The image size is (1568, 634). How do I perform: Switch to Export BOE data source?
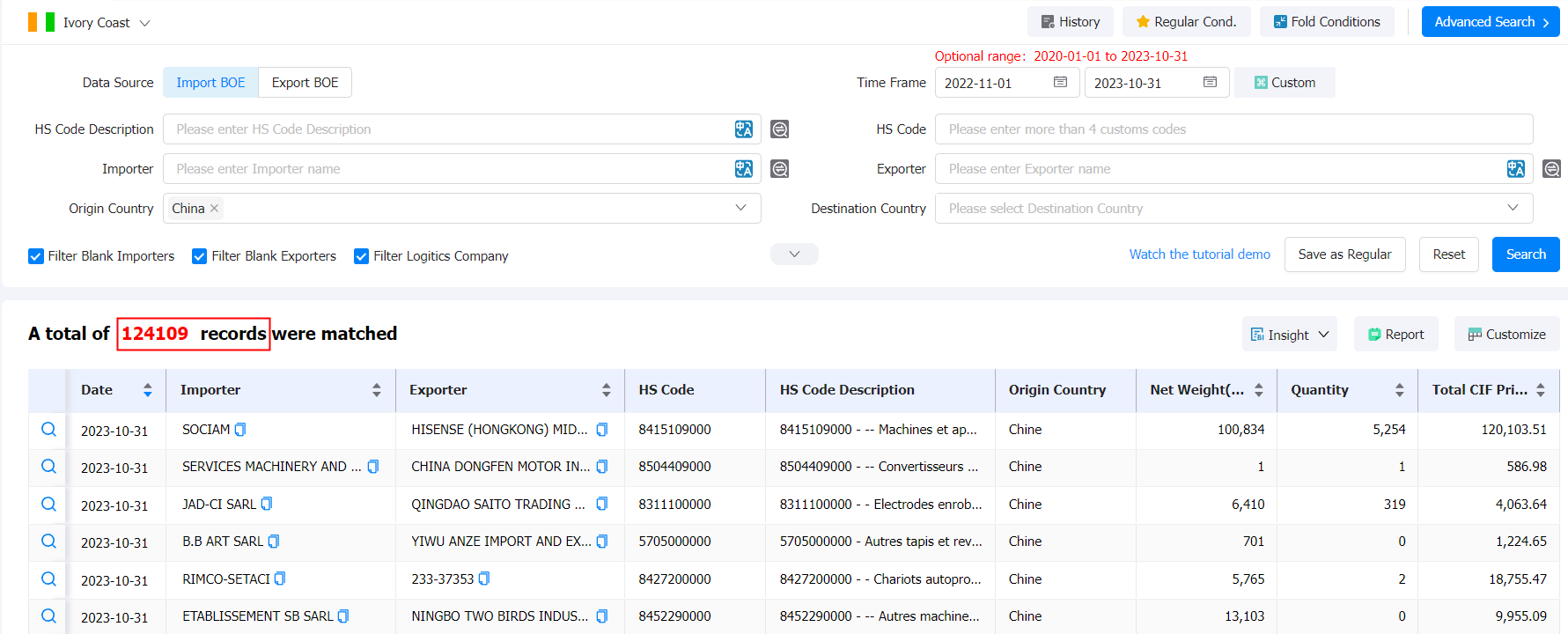[x=305, y=83]
